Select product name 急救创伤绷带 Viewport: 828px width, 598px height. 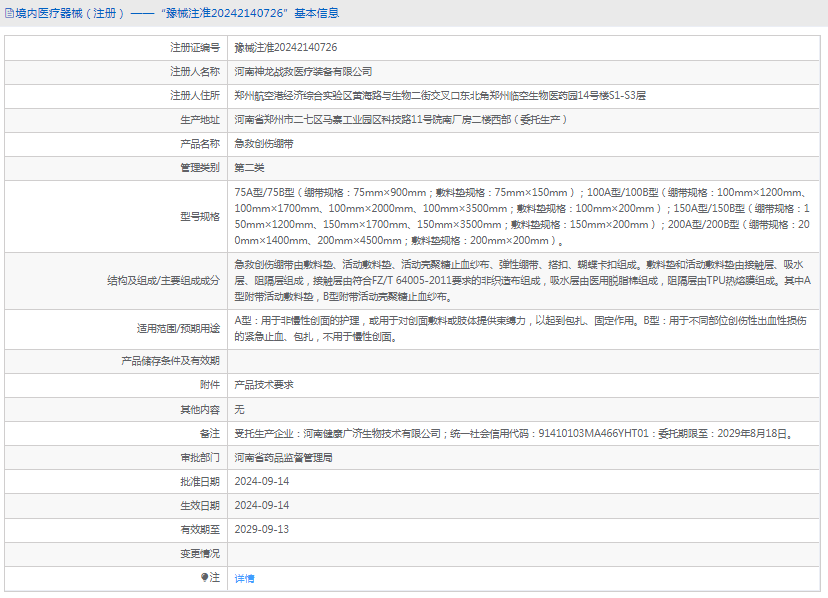click(x=264, y=144)
